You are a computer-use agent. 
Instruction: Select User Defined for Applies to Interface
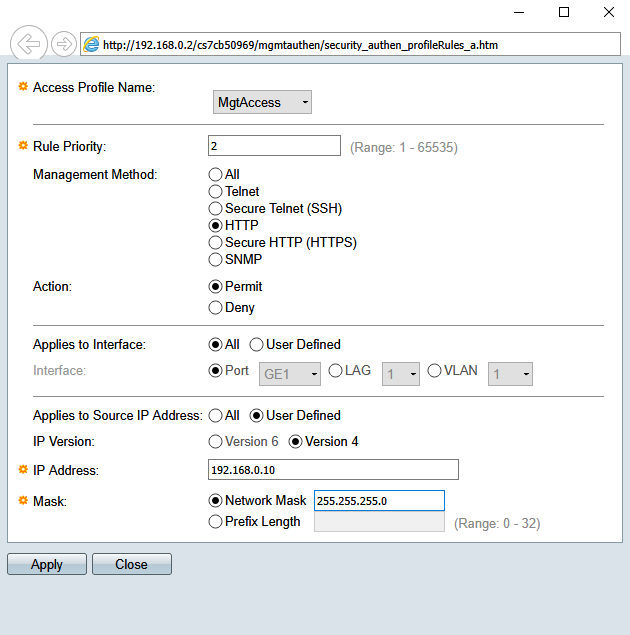256,344
